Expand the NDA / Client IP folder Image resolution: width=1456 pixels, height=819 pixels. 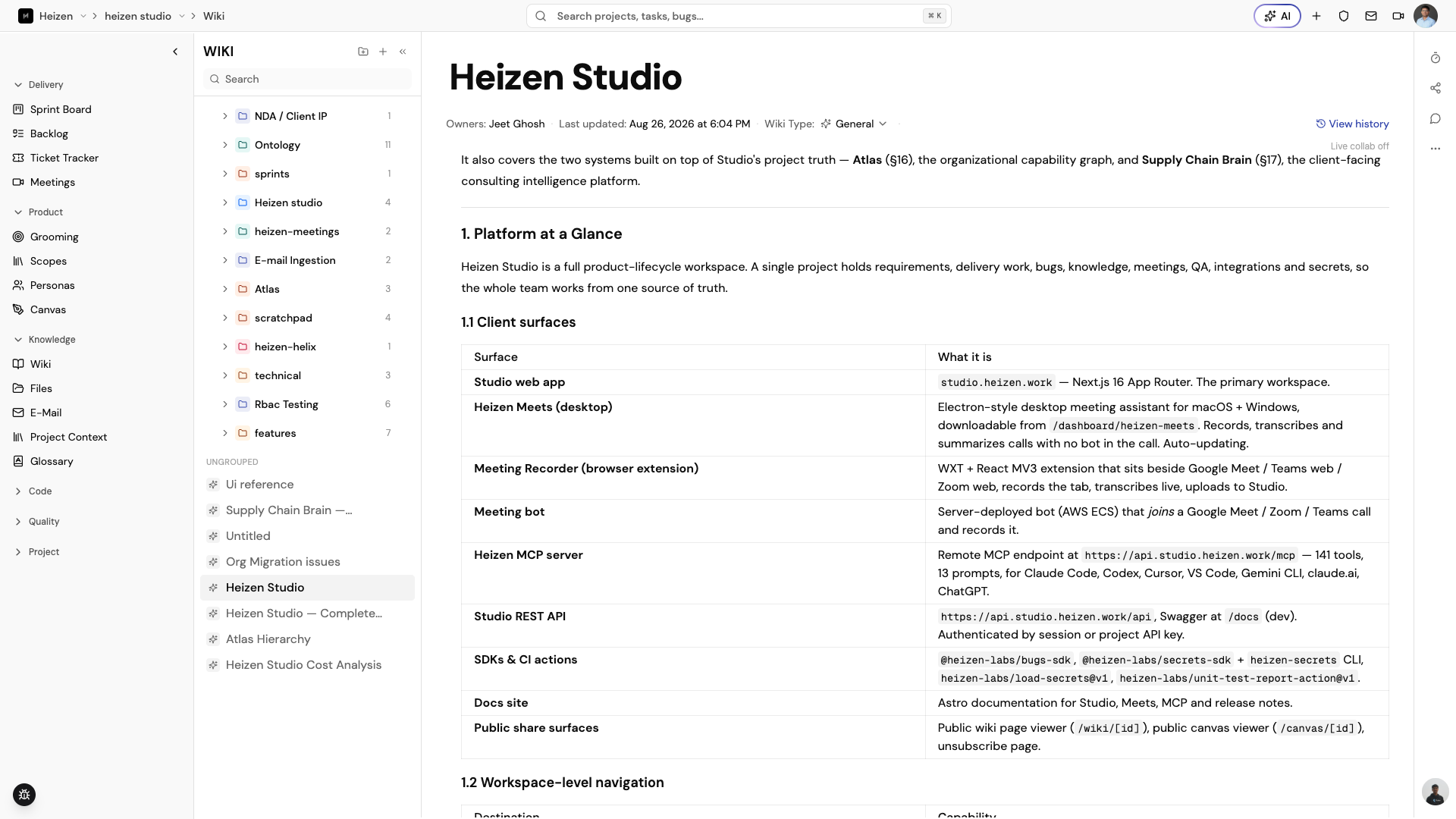pos(224,116)
